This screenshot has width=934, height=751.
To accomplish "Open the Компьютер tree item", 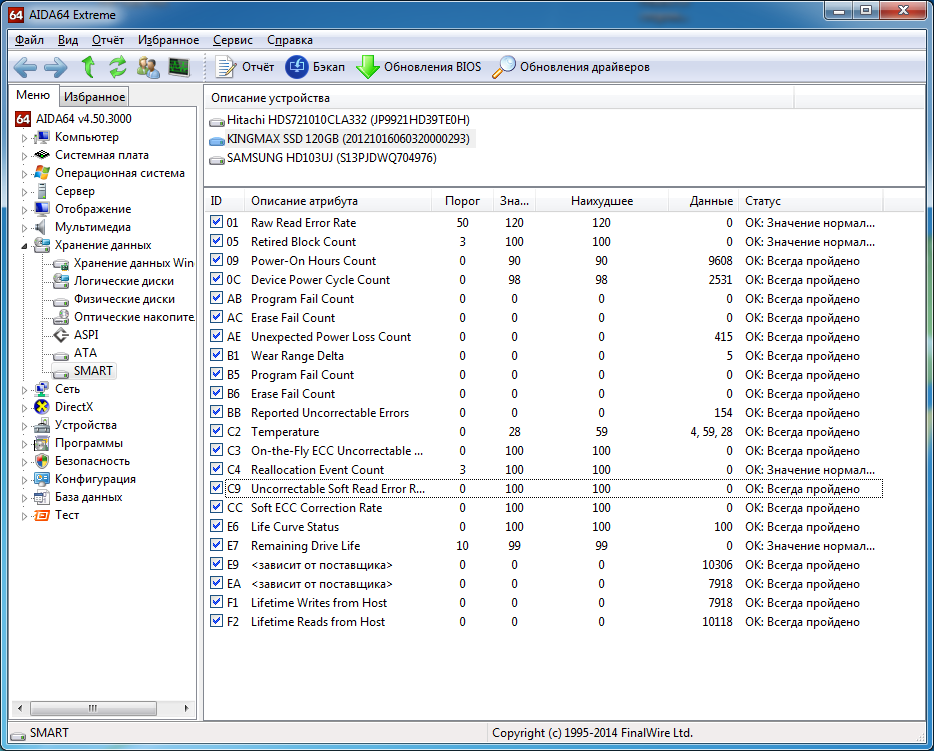I will coord(86,137).
